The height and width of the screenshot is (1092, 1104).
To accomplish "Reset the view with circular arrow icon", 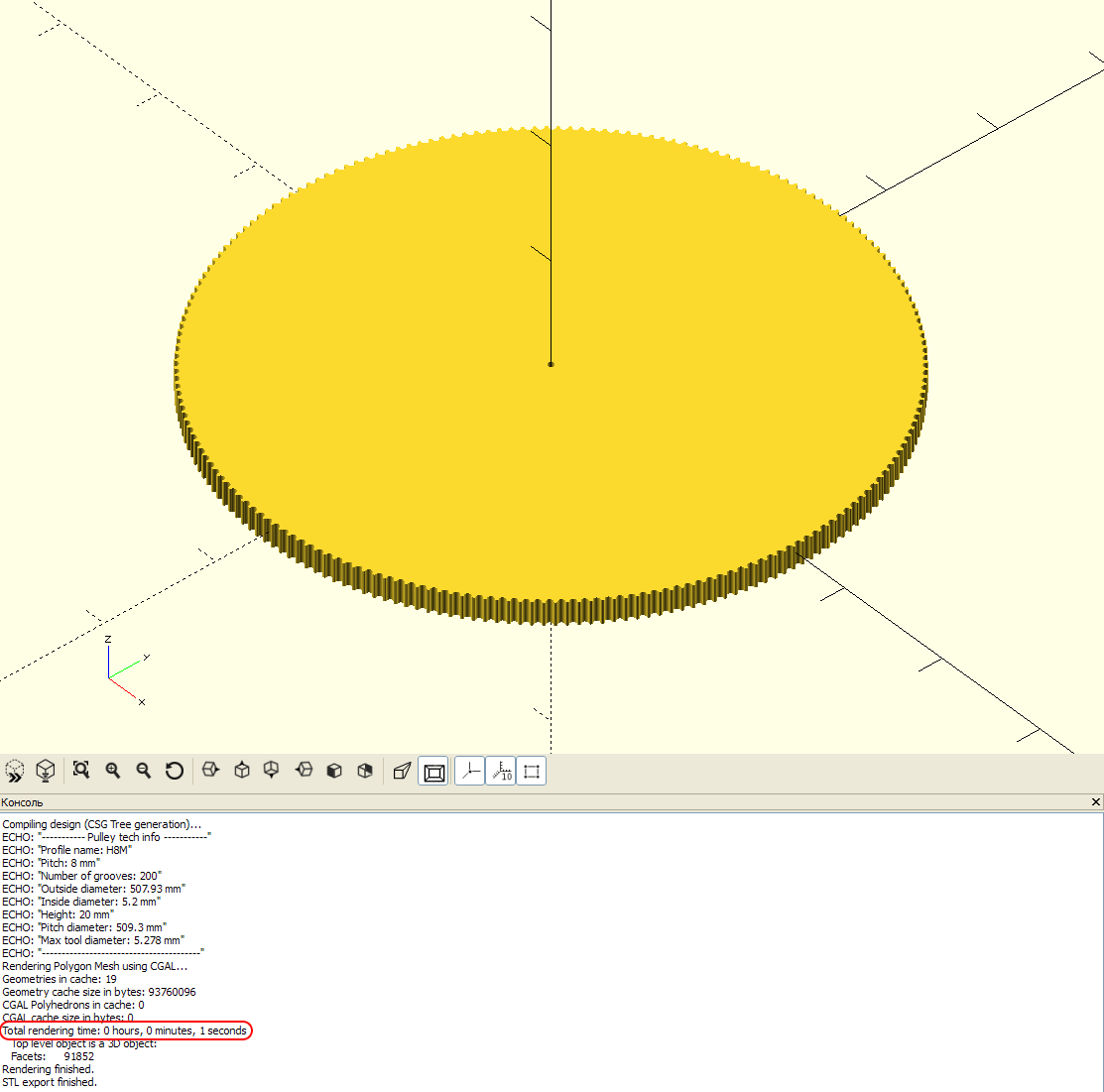I will (174, 771).
